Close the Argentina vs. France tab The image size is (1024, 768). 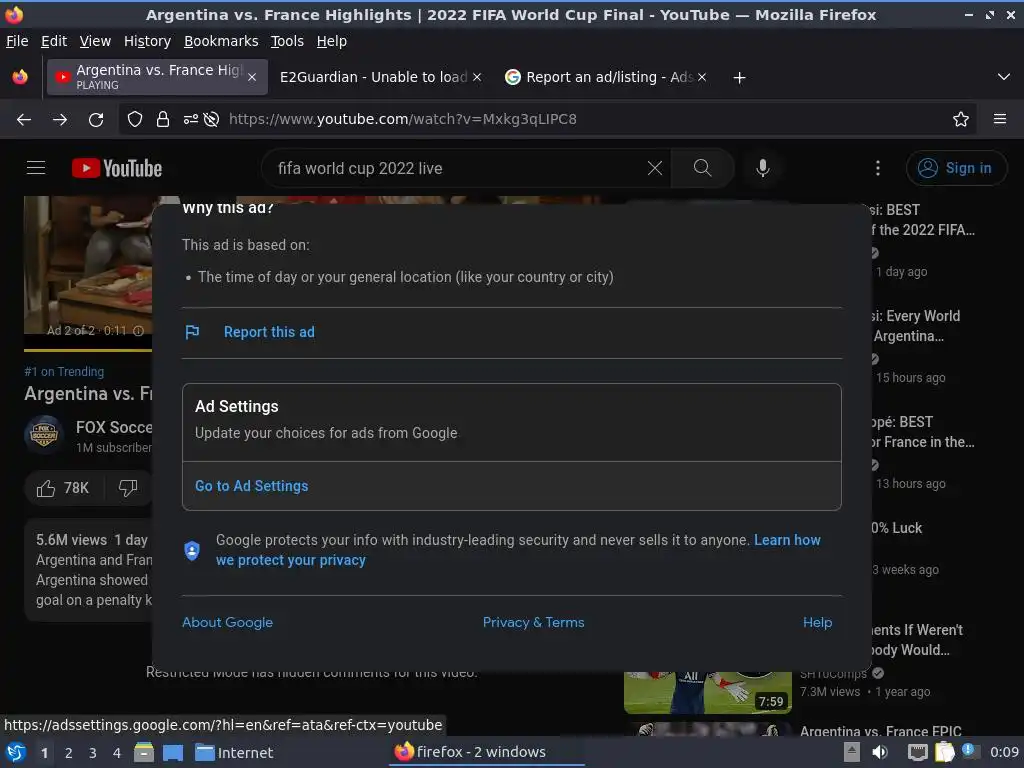pos(252,77)
